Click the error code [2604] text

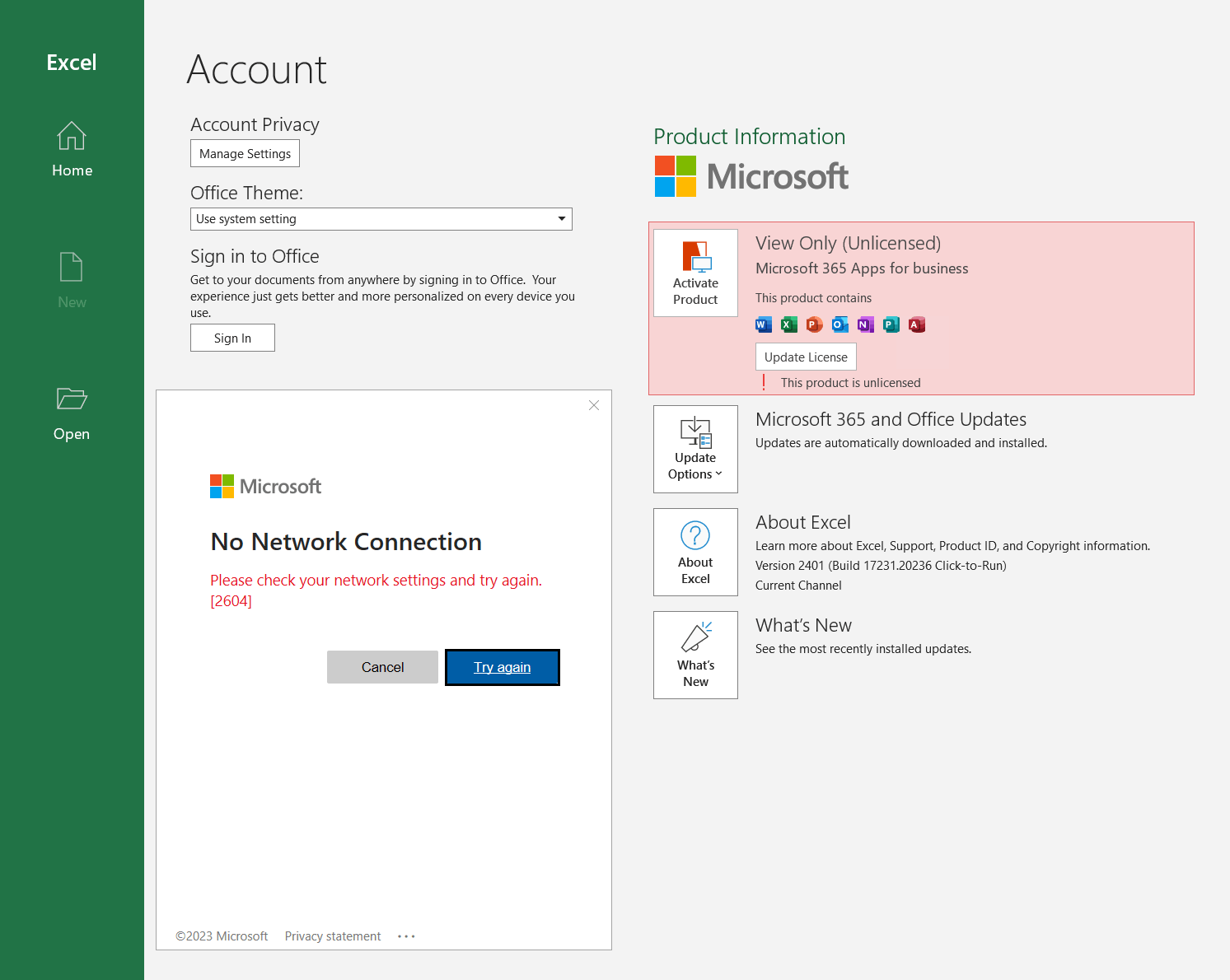tap(232, 601)
